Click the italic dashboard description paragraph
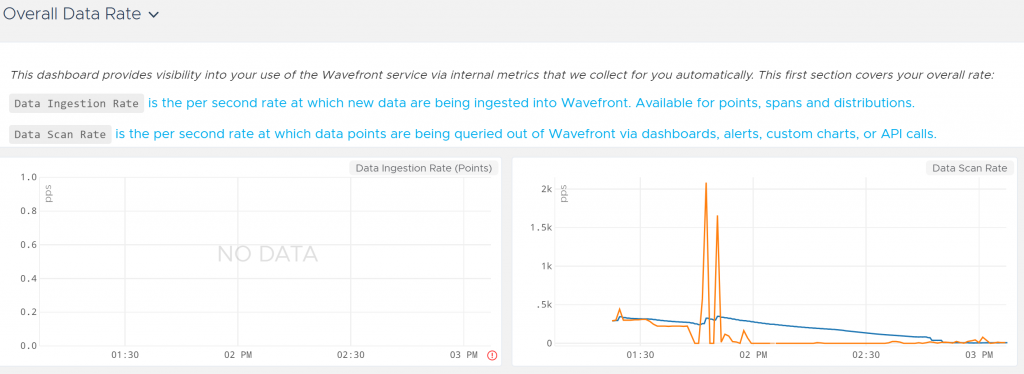Screen dimensions: 1024x374 coord(502,74)
